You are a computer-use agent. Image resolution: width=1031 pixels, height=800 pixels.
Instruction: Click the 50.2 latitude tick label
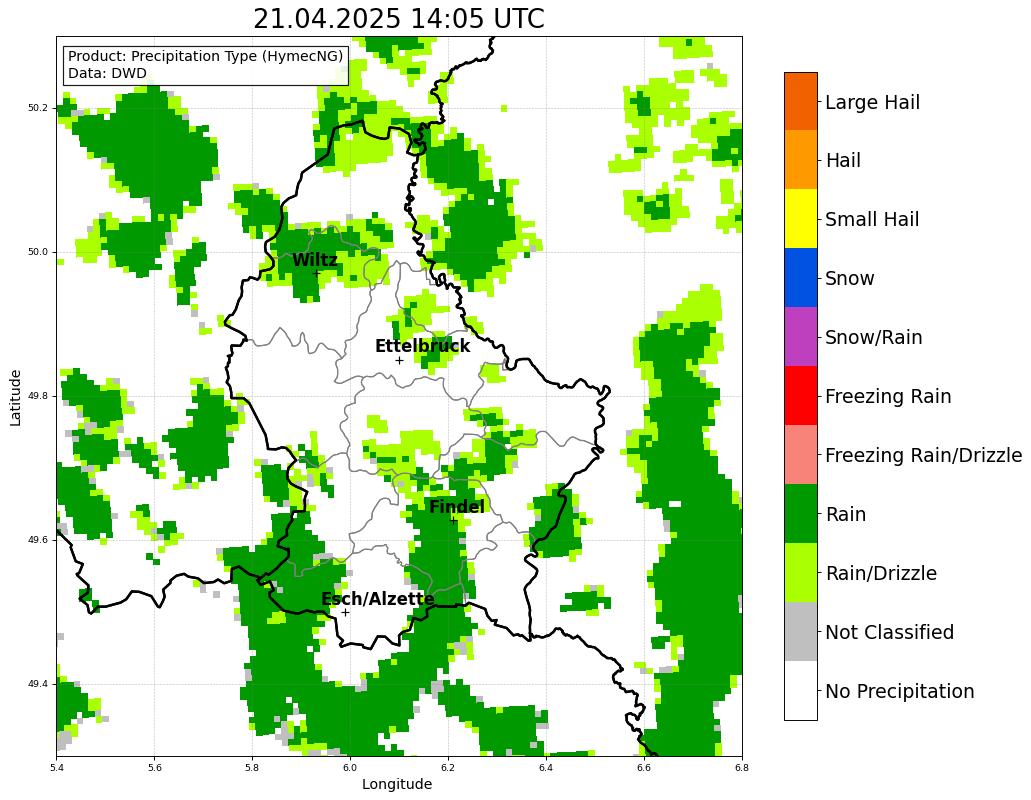point(38,108)
